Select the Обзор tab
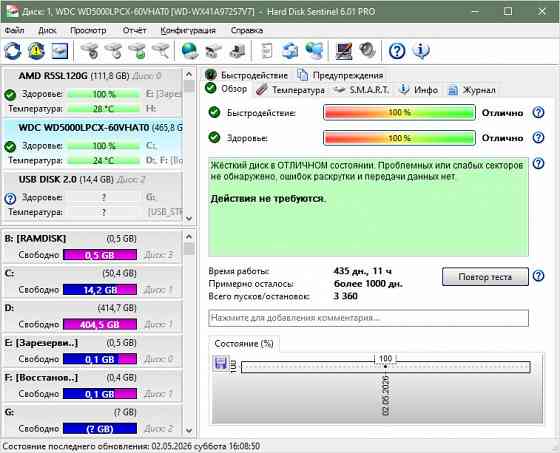Viewport: 560px width, 453px height. coord(226,89)
